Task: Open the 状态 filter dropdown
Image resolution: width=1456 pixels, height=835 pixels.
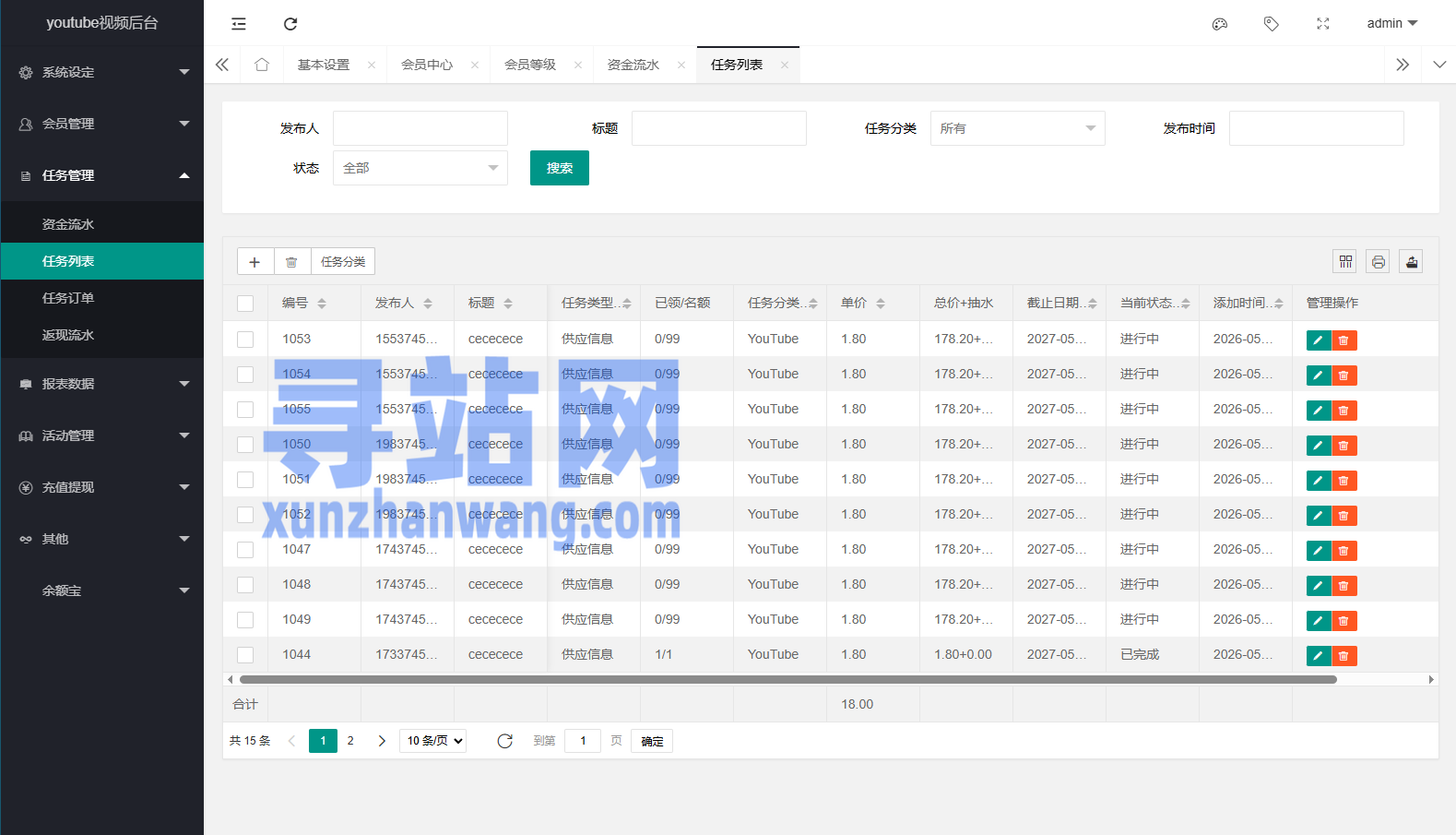Action: click(x=420, y=168)
